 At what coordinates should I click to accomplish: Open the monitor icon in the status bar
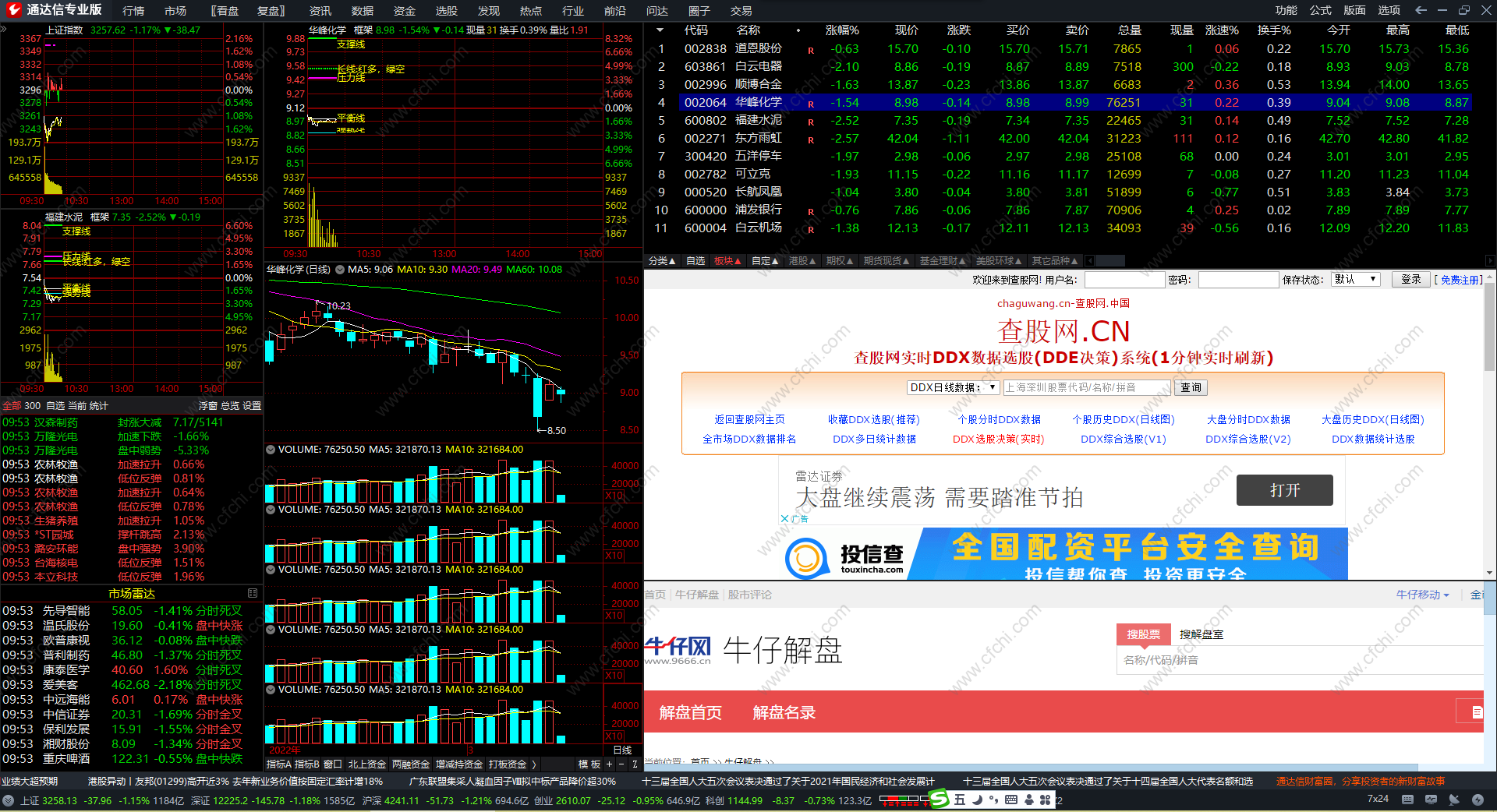[1431, 800]
